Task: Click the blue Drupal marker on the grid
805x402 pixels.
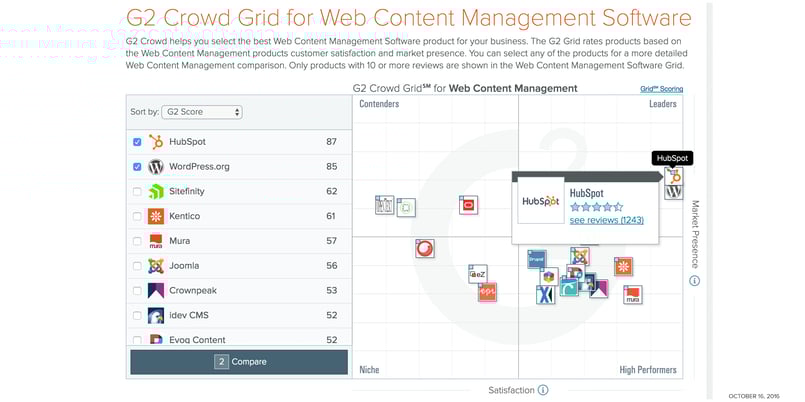Action: (x=536, y=259)
